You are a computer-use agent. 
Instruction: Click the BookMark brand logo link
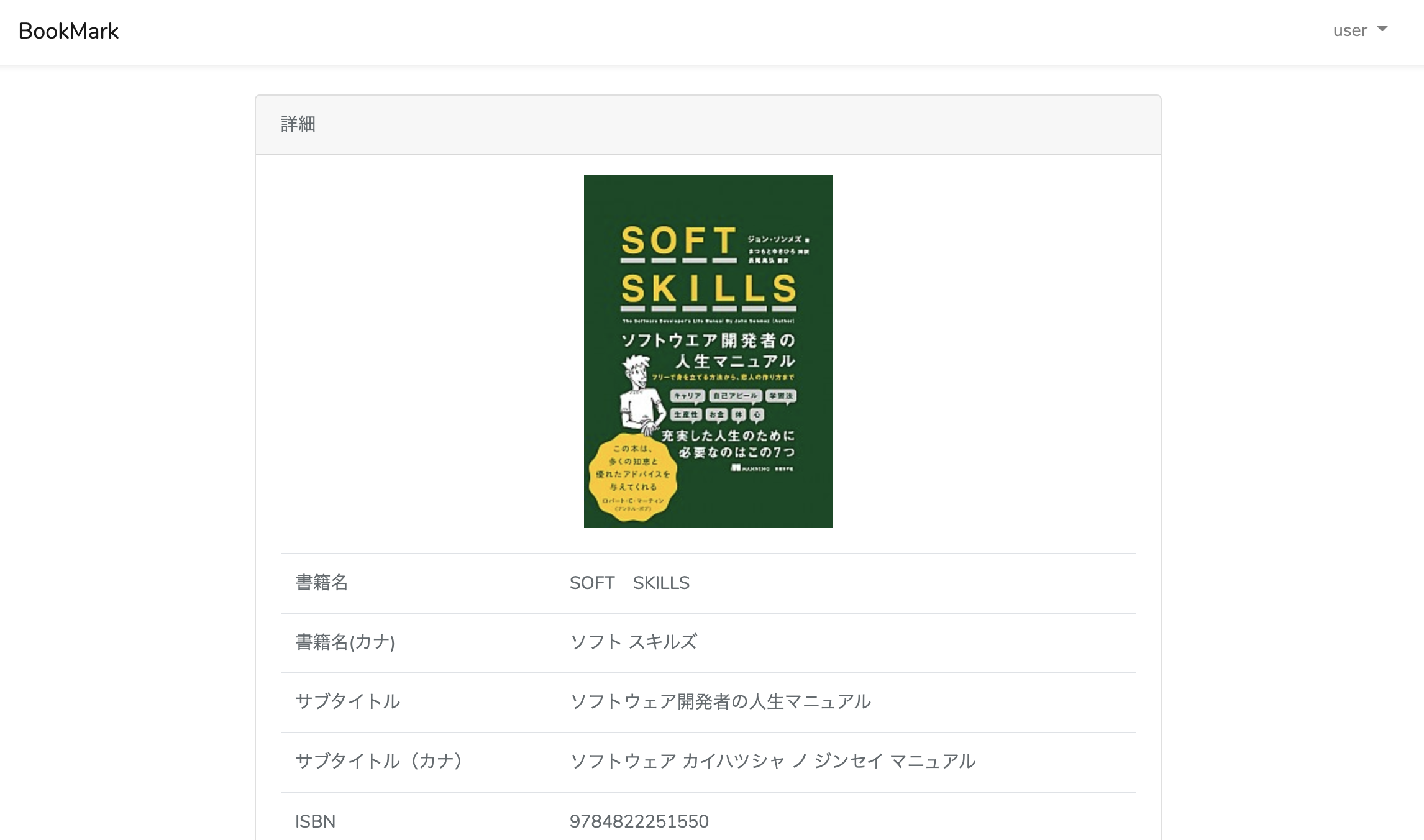68,31
